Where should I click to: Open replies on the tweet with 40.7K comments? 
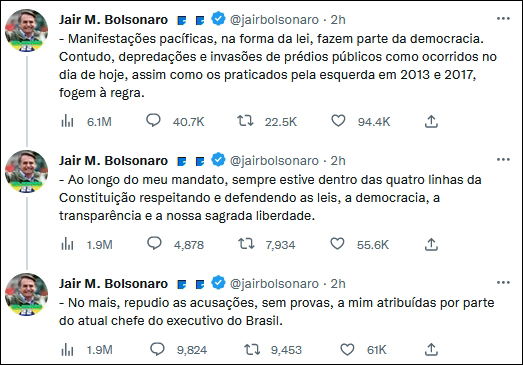[153, 120]
